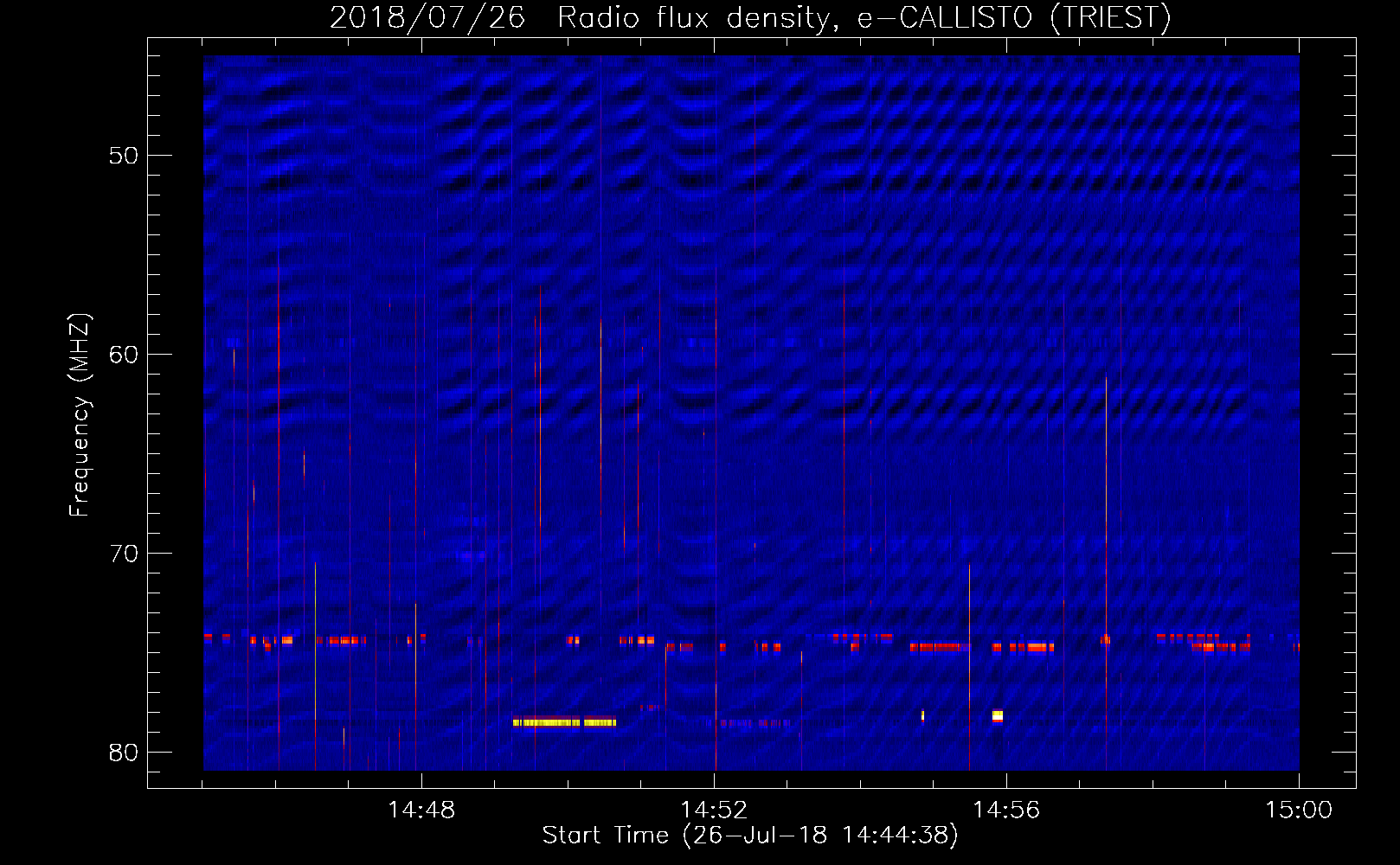
Task: Click the "50" frequency tick label
Action: pyautogui.click(x=124, y=156)
